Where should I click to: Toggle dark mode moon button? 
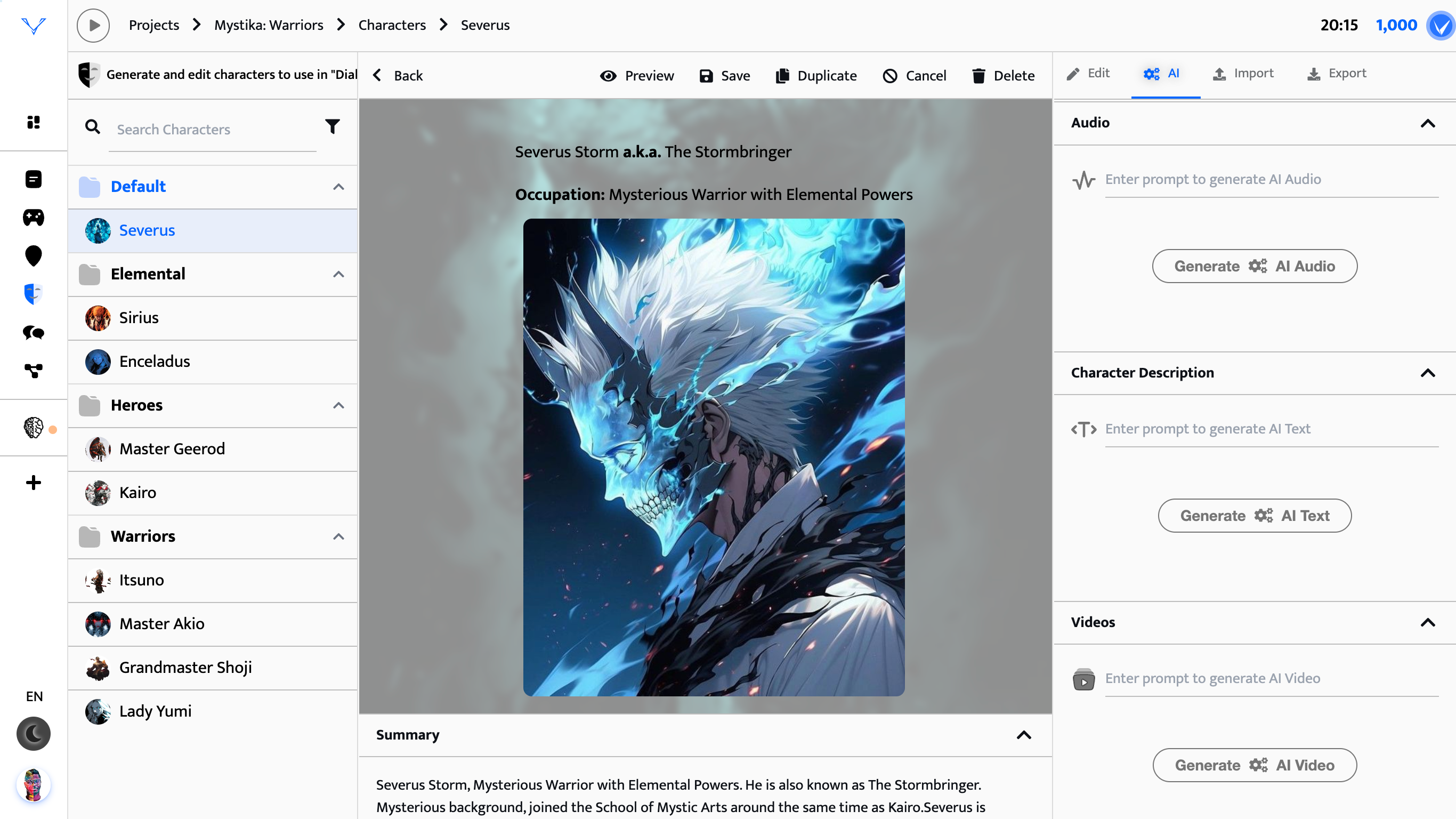[34, 734]
